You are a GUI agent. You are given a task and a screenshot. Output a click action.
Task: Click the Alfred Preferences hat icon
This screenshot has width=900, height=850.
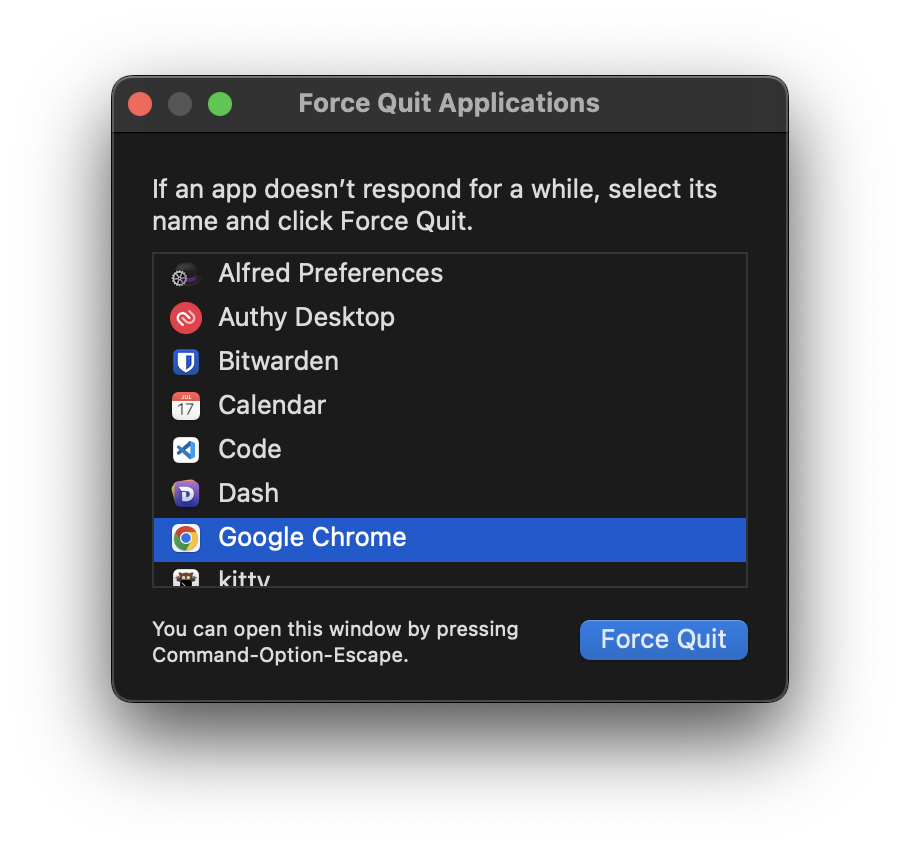[x=185, y=274]
